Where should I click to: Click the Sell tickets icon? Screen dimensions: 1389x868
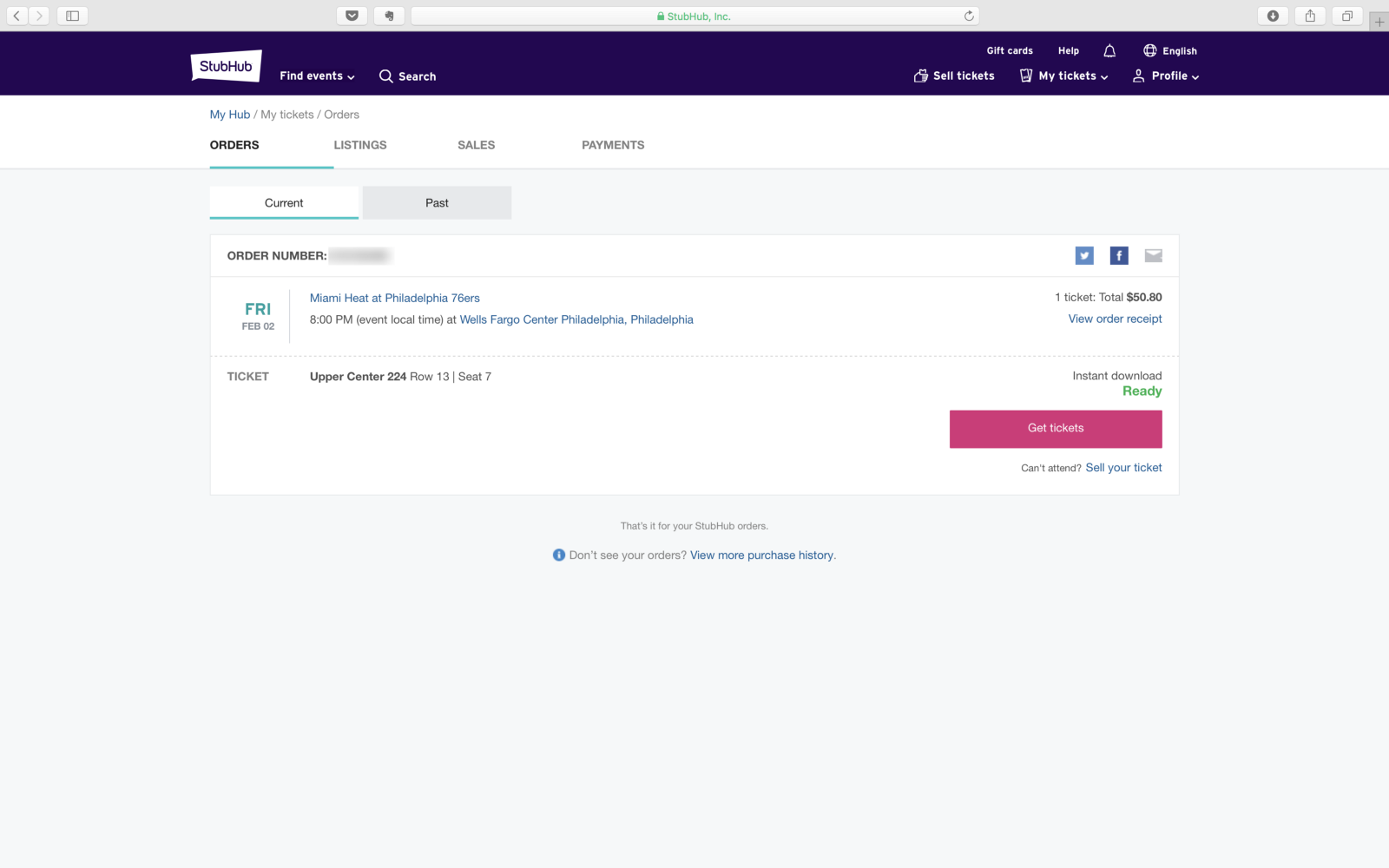coord(921,76)
